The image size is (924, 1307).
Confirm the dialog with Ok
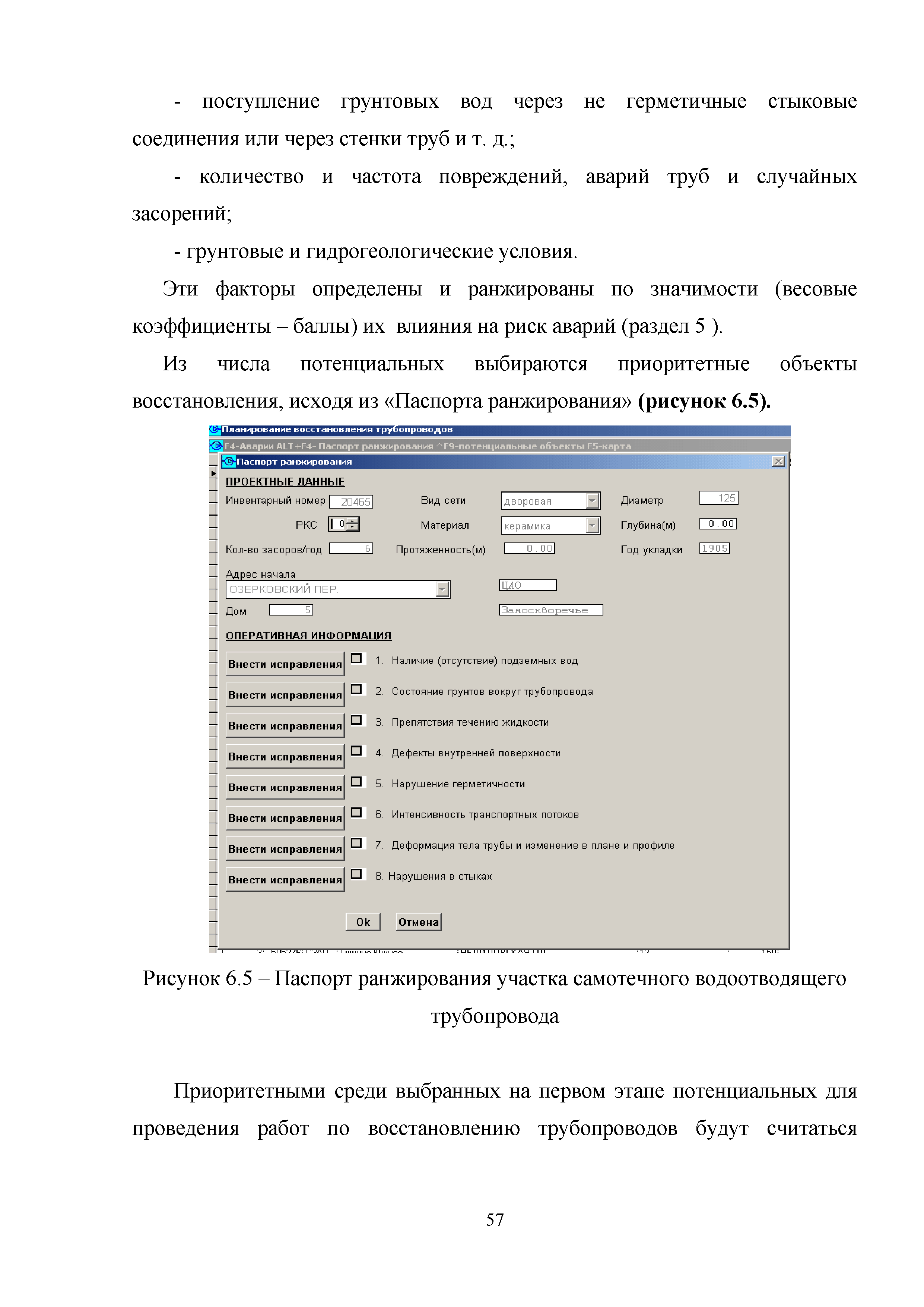(363, 922)
